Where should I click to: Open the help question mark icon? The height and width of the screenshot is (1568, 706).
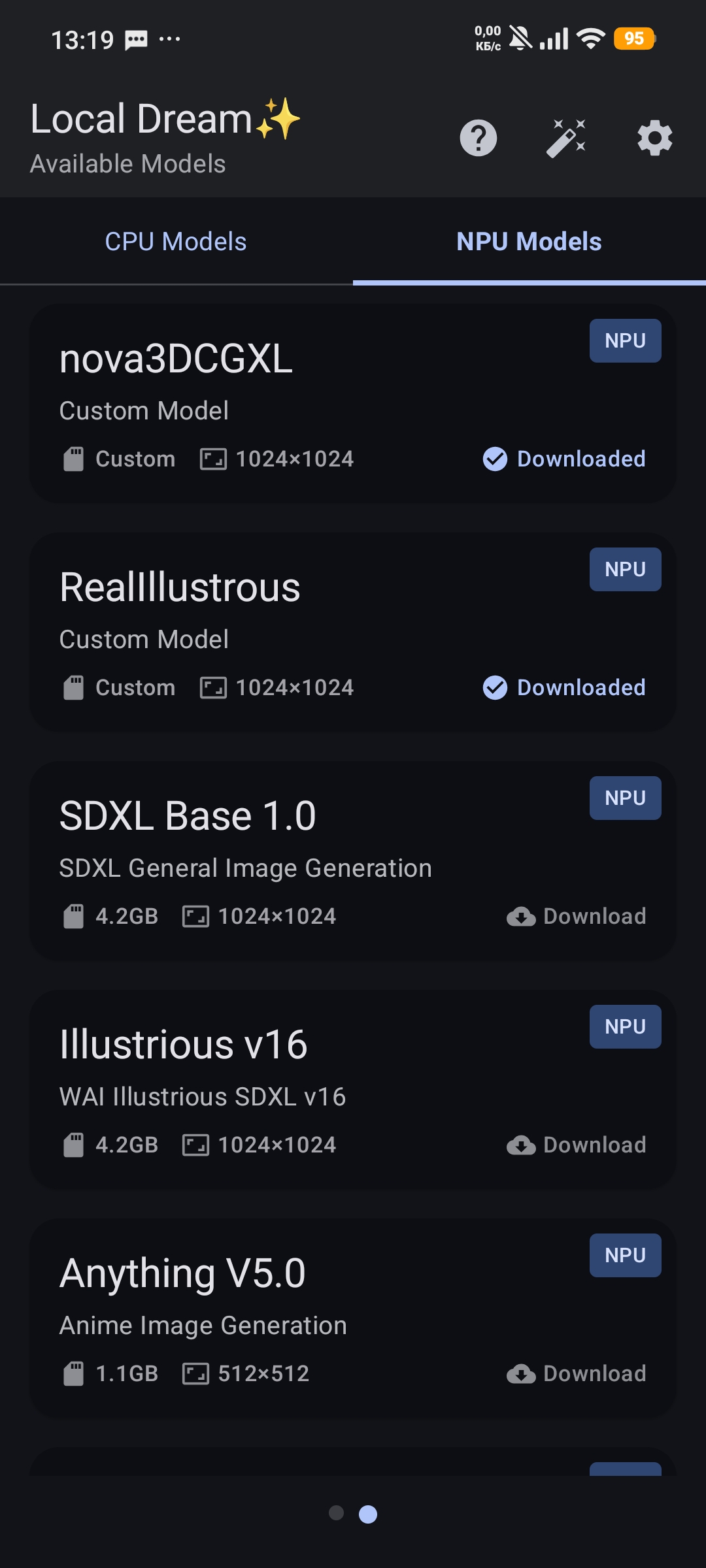(479, 138)
